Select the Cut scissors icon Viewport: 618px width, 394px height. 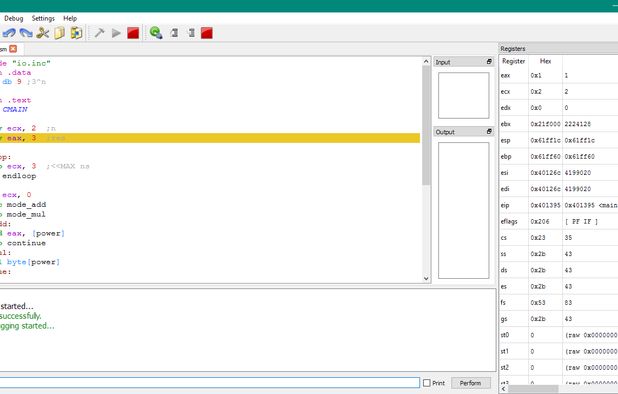point(43,33)
